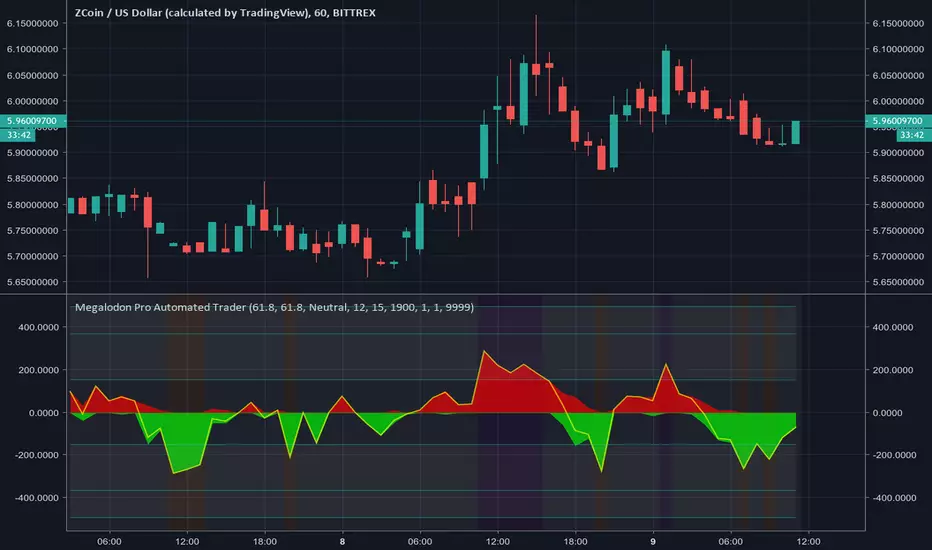Click the right price axis 6.05000000 label
932x550 pixels.
point(898,76)
